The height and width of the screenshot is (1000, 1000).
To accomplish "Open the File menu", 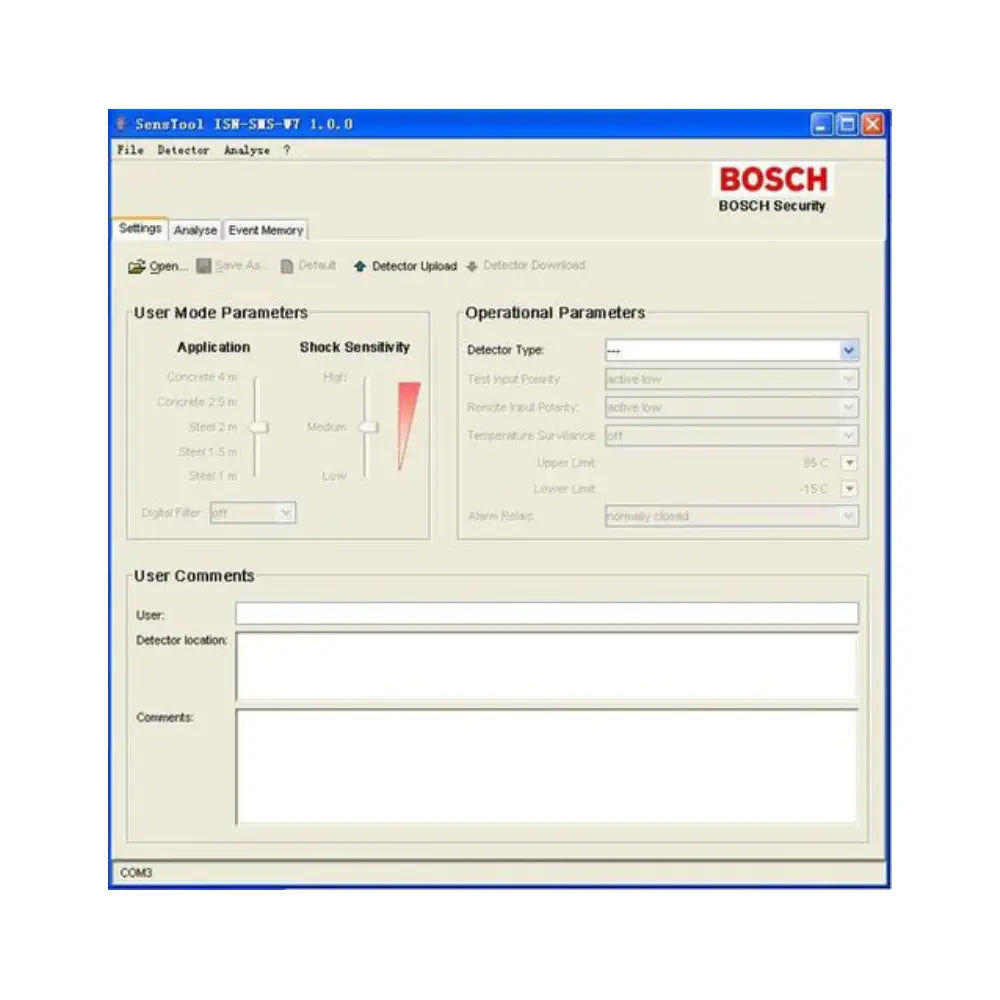I will pyautogui.click(x=130, y=150).
